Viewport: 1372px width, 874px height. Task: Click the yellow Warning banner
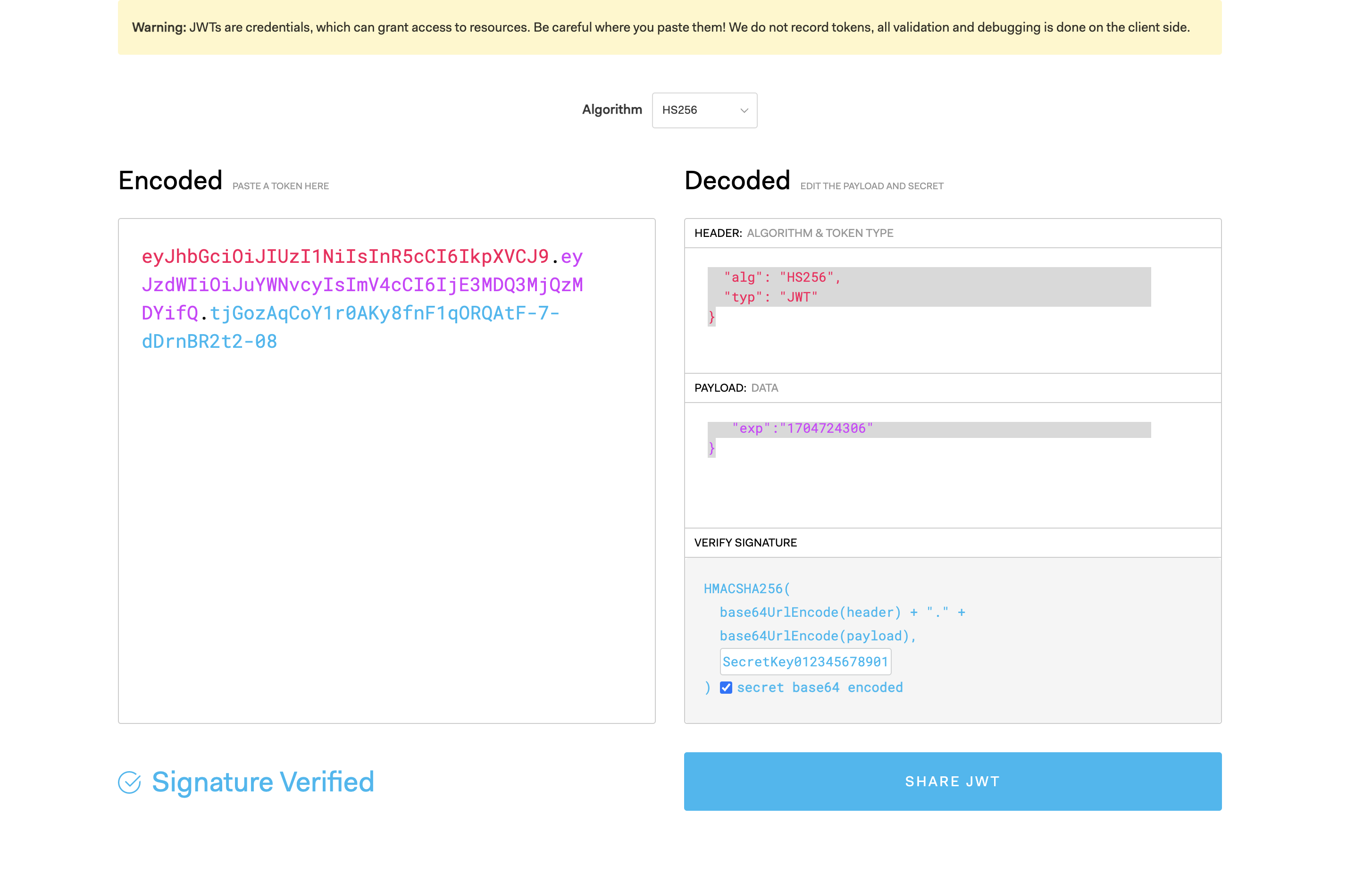669,27
